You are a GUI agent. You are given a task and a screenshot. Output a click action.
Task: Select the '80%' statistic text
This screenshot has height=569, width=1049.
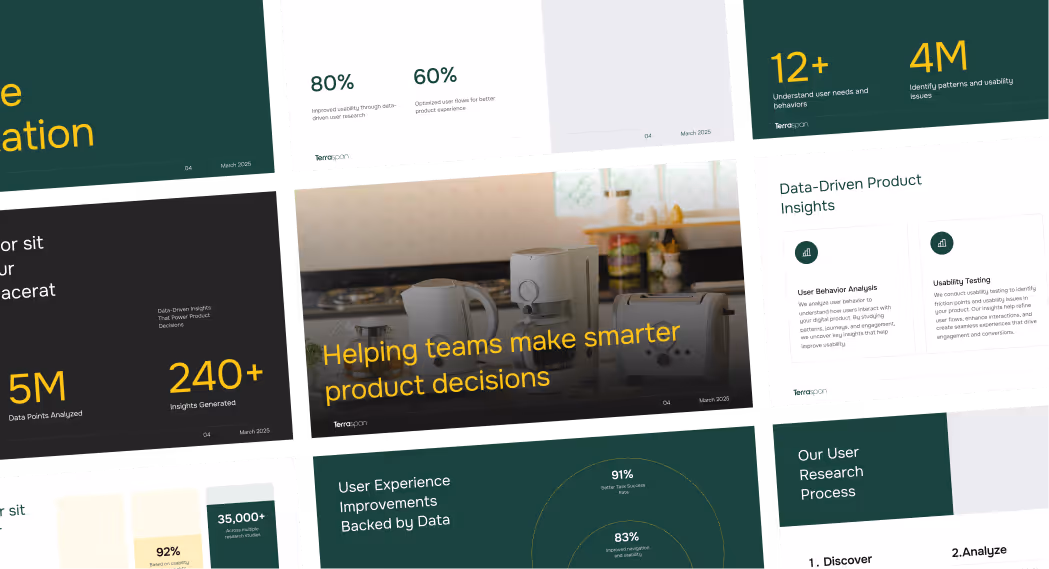332,83
